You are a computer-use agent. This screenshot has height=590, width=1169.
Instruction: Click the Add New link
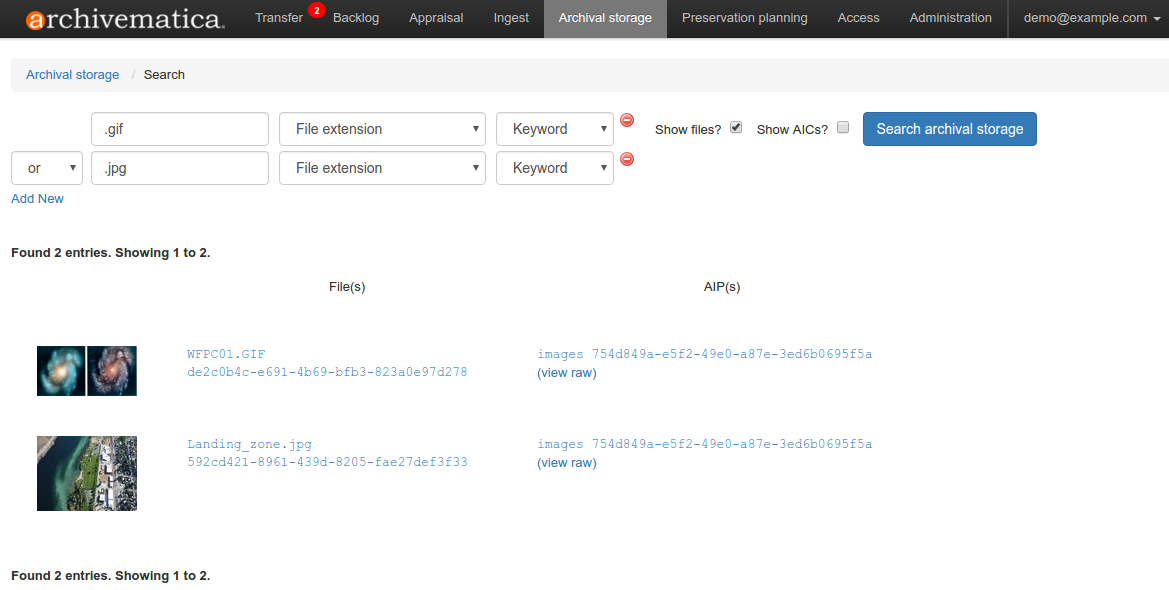click(x=37, y=199)
